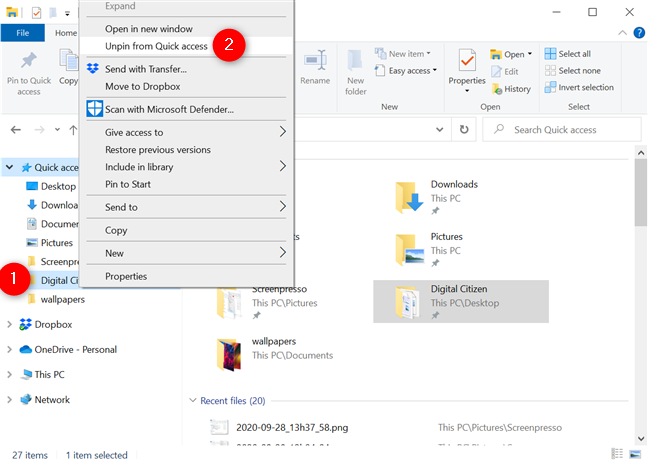Click the vertical scrollbar up arrow
Viewport: 648px width, 464px height.
[x=641, y=153]
